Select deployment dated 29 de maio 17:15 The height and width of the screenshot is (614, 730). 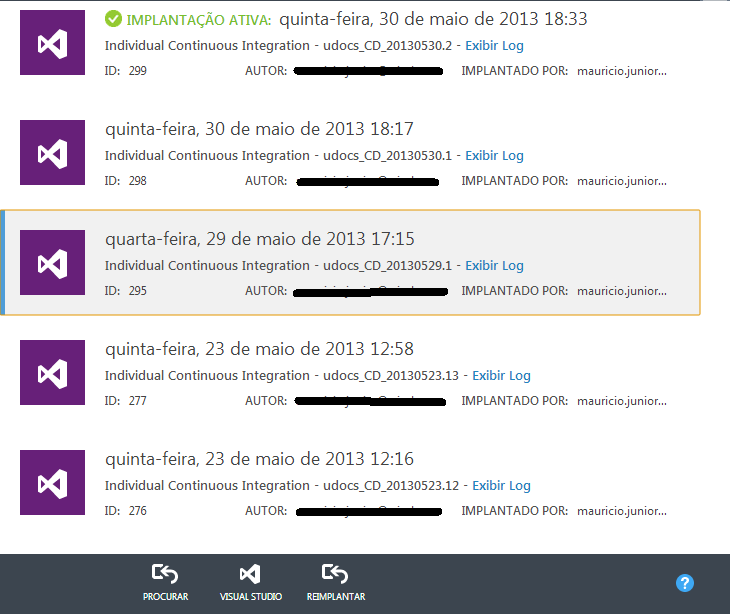click(350, 263)
